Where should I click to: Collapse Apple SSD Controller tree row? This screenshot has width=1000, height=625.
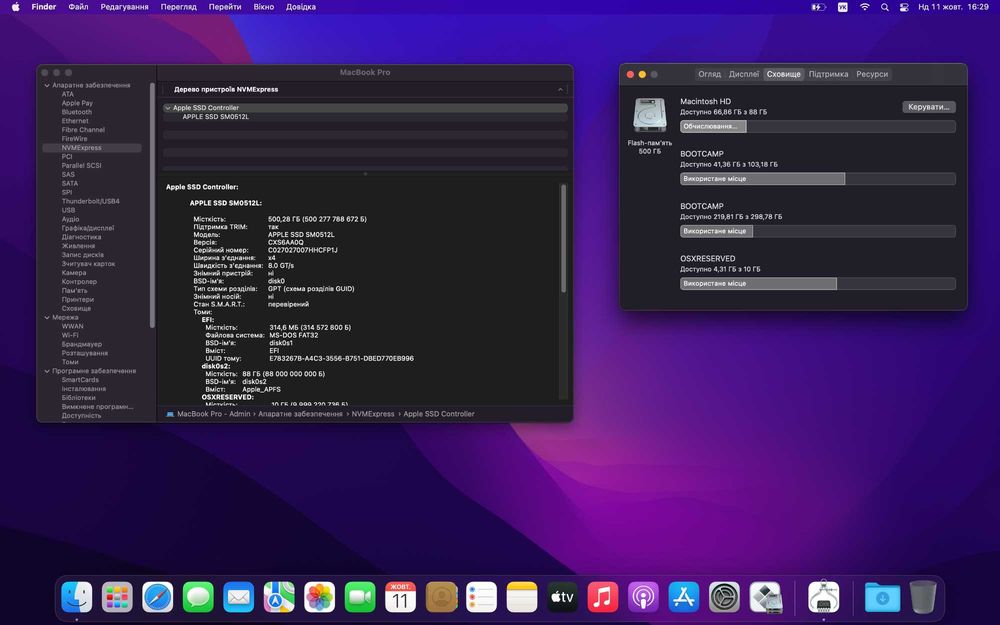168,108
